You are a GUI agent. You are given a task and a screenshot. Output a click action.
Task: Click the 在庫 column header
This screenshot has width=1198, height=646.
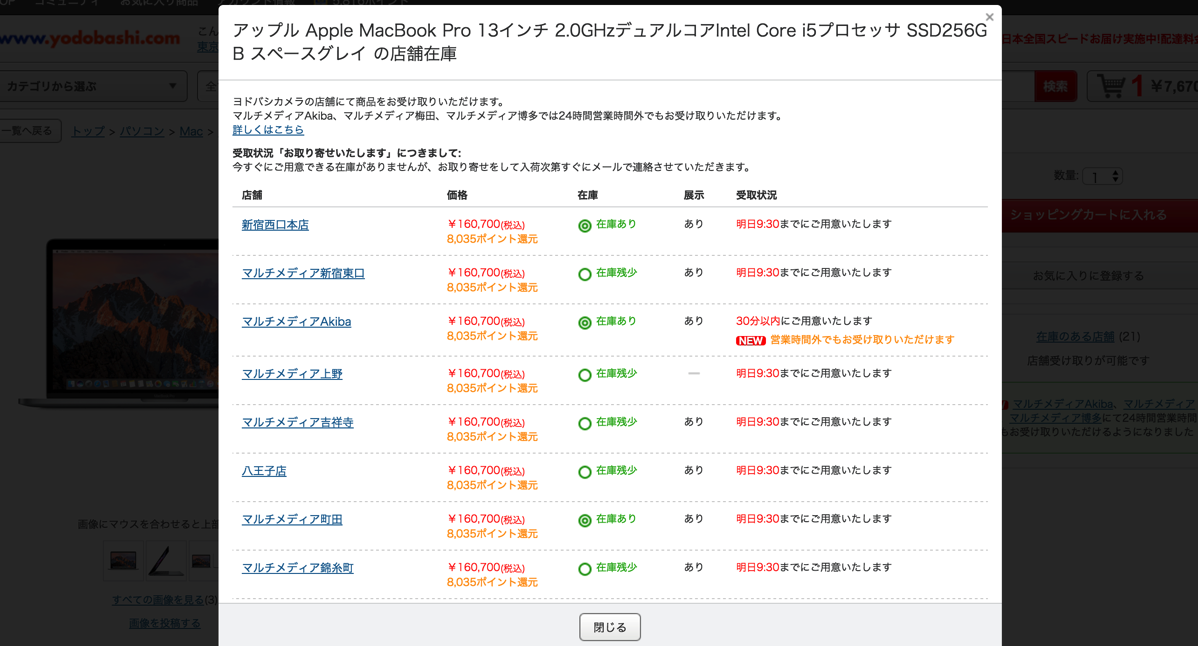click(588, 195)
